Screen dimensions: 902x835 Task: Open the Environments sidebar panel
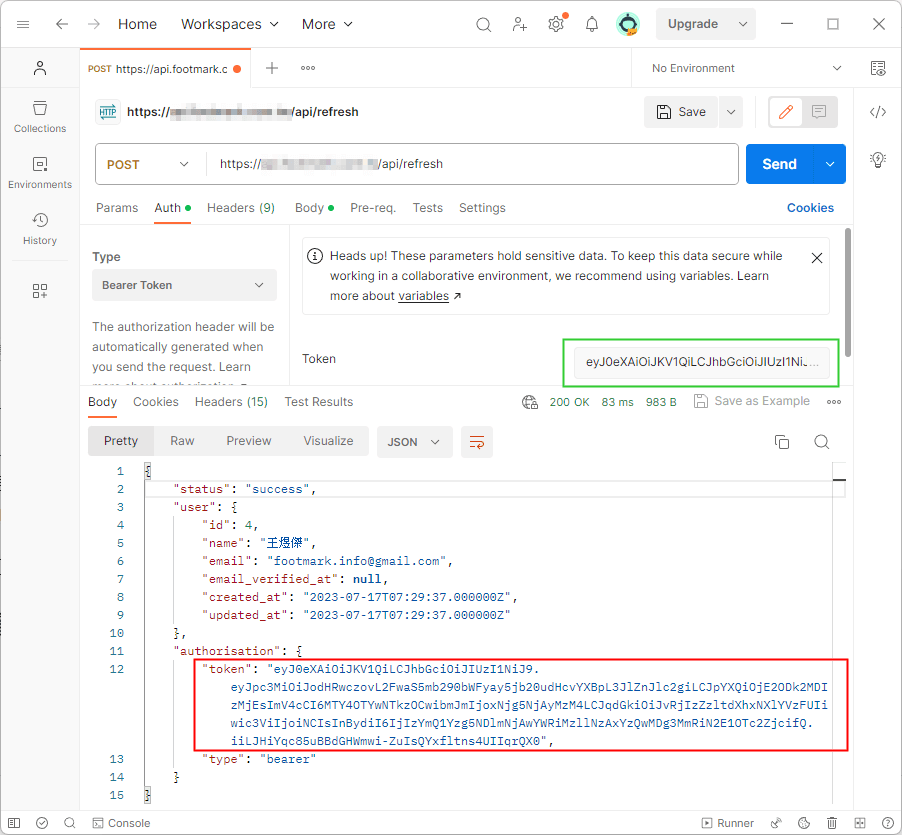click(39, 168)
